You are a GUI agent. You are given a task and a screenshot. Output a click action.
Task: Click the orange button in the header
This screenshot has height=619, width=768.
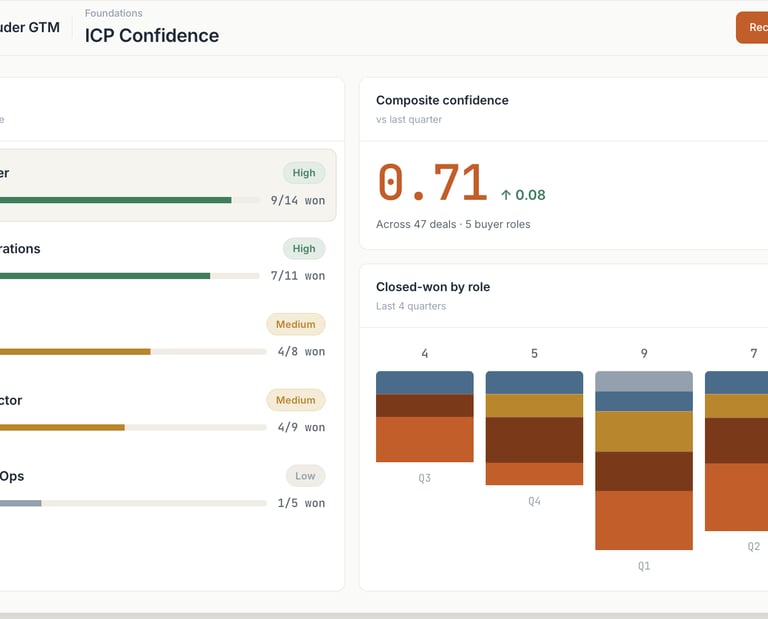[x=752, y=28]
